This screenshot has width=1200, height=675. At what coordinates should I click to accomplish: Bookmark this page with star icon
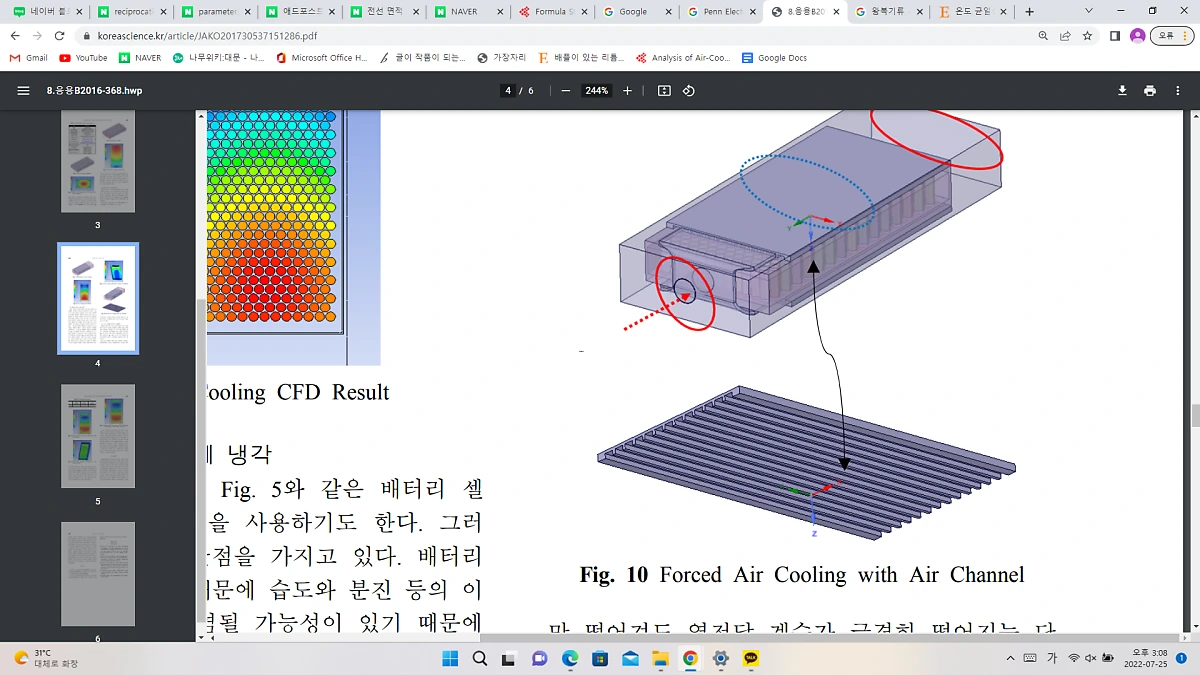(1087, 35)
